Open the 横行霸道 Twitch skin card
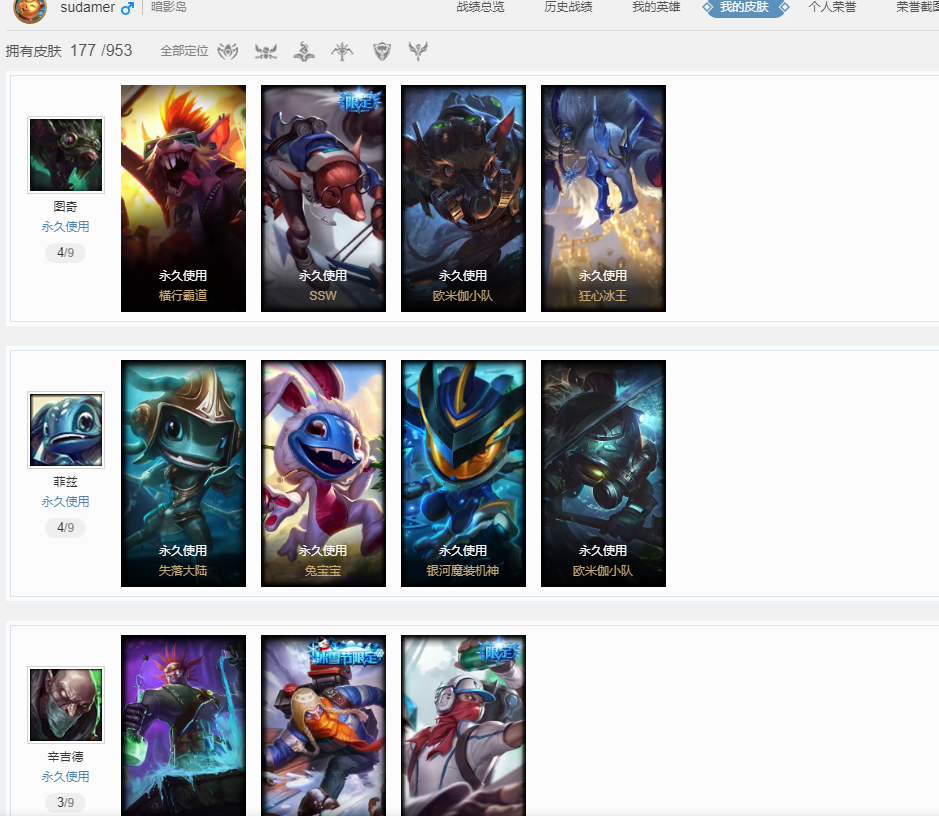The height and width of the screenshot is (816, 939). point(183,198)
